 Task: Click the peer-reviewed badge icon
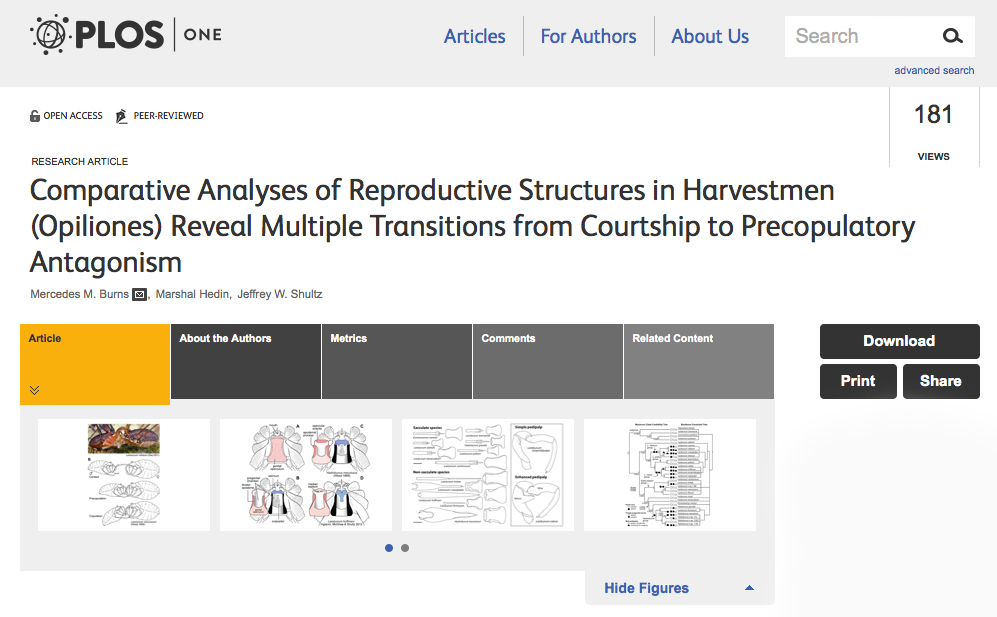(122, 116)
